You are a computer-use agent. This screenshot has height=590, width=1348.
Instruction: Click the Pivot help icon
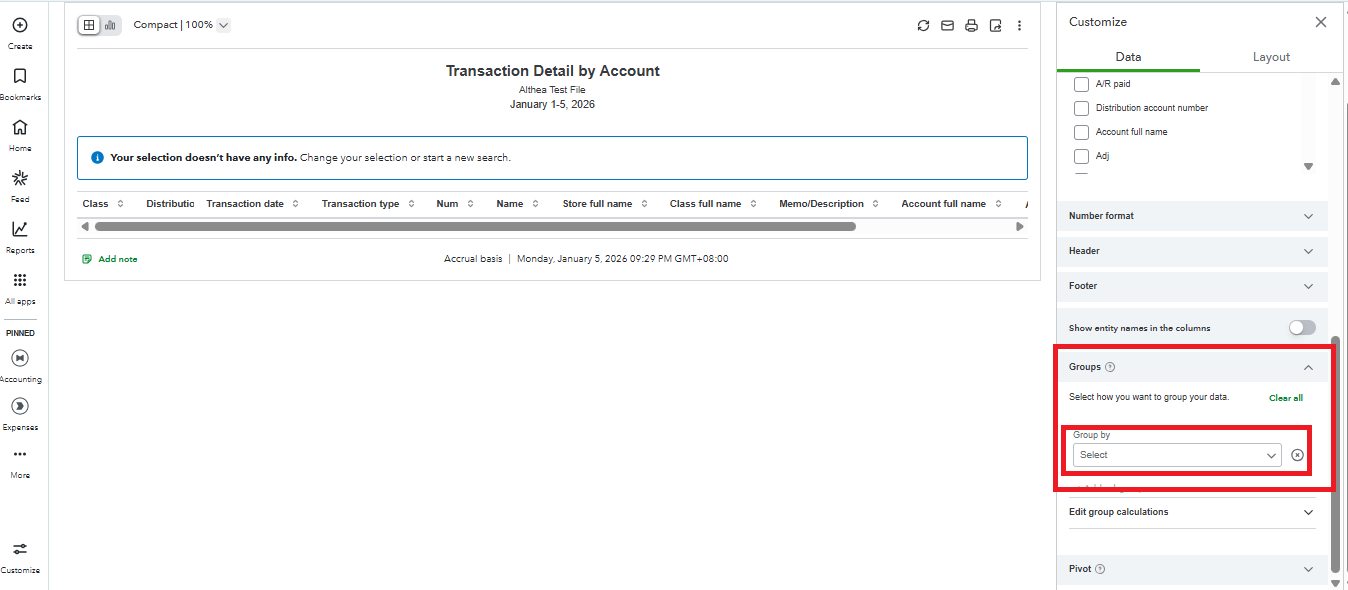[1100, 569]
